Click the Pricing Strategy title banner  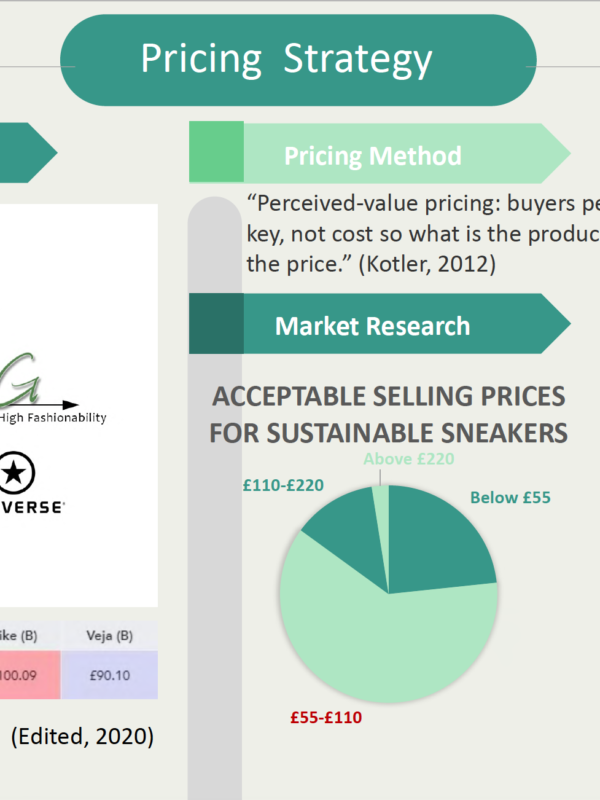298,60
